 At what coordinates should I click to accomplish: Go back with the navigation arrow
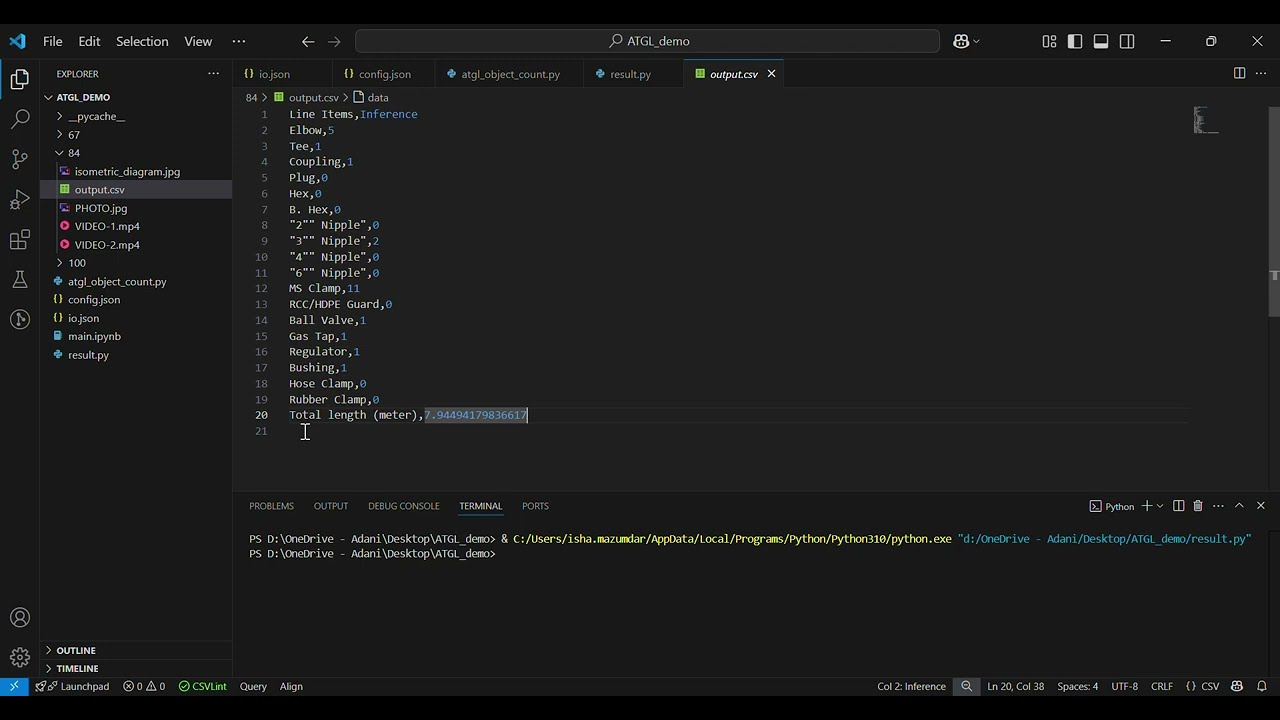coord(308,41)
